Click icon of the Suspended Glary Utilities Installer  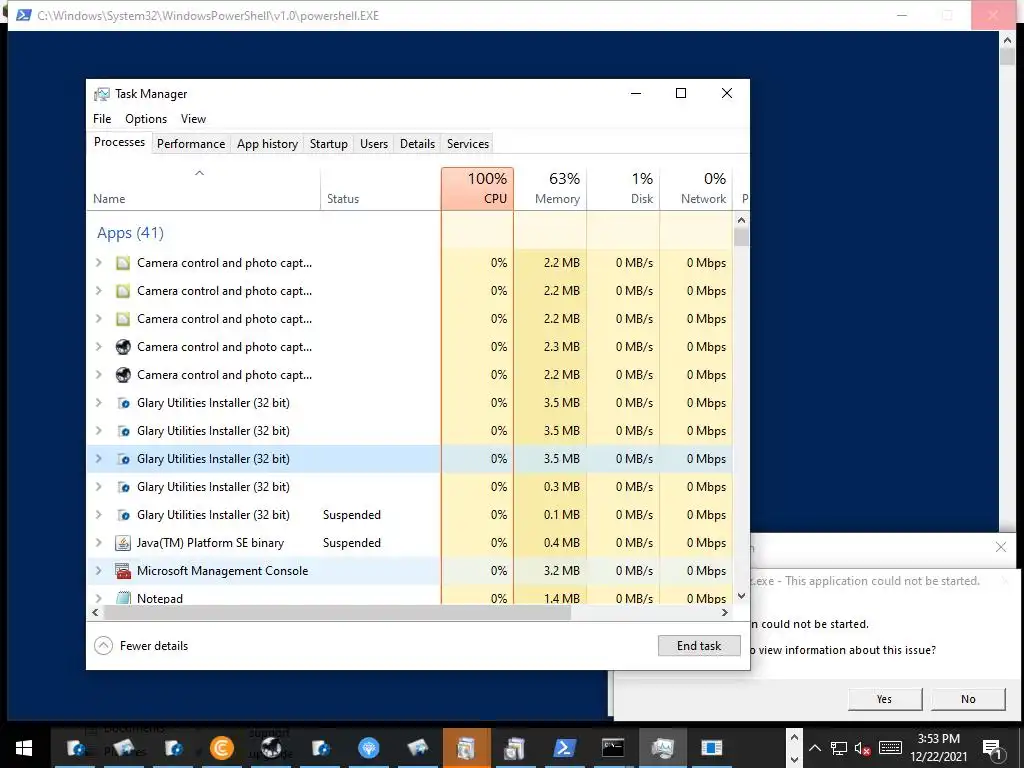(123, 515)
